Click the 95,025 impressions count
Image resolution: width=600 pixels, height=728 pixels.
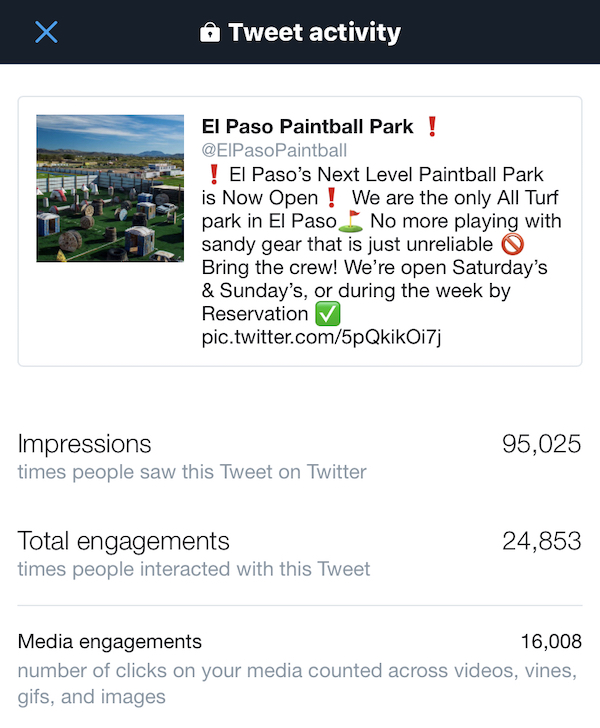pyautogui.click(x=541, y=444)
